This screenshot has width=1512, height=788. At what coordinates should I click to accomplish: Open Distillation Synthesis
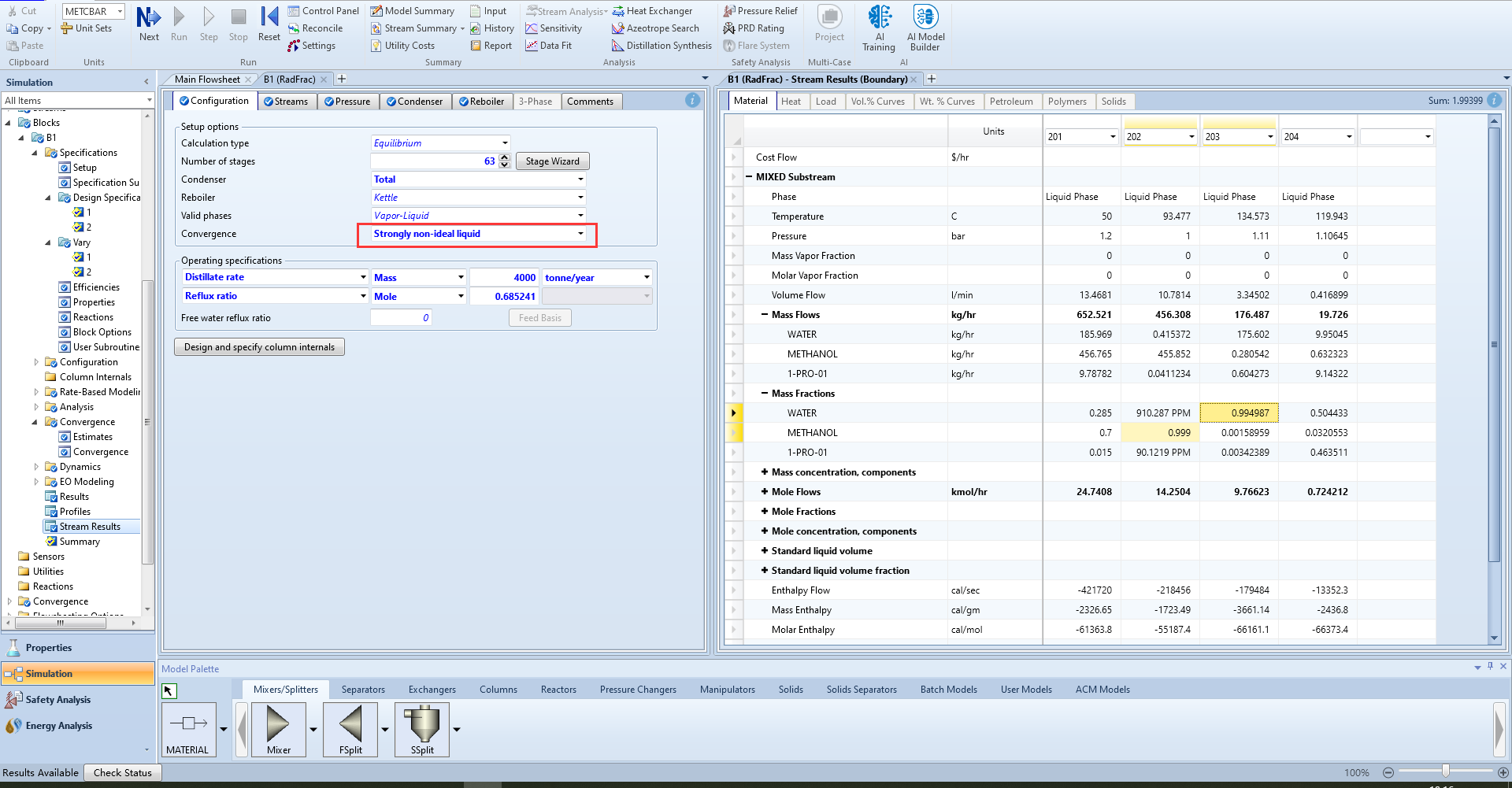[x=662, y=46]
